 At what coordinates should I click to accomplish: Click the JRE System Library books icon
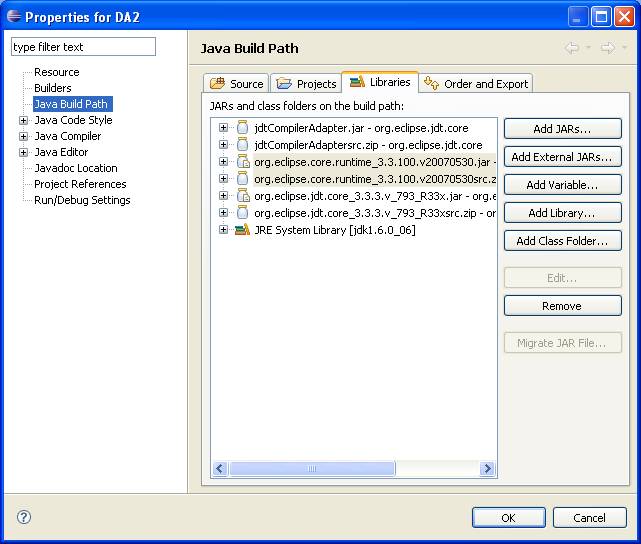pyautogui.click(x=242, y=230)
